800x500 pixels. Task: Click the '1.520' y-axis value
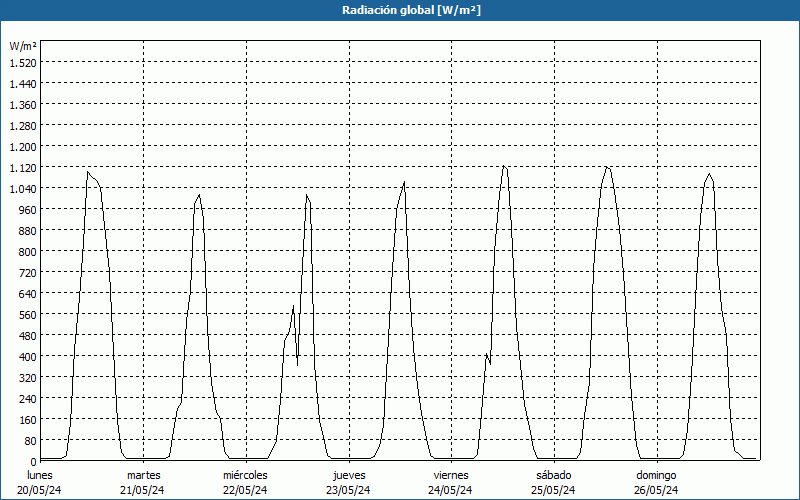(23, 63)
